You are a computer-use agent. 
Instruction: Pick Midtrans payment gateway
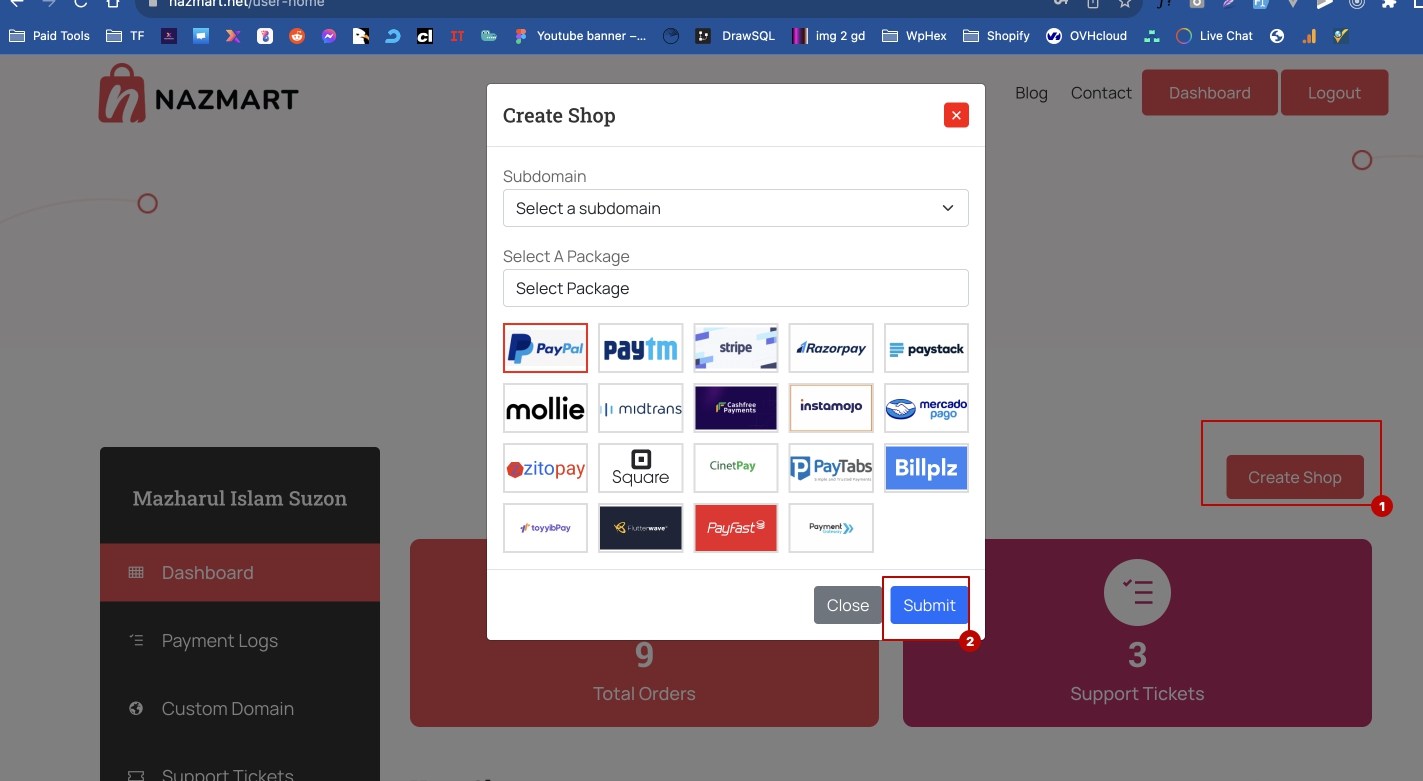(640, 408)
